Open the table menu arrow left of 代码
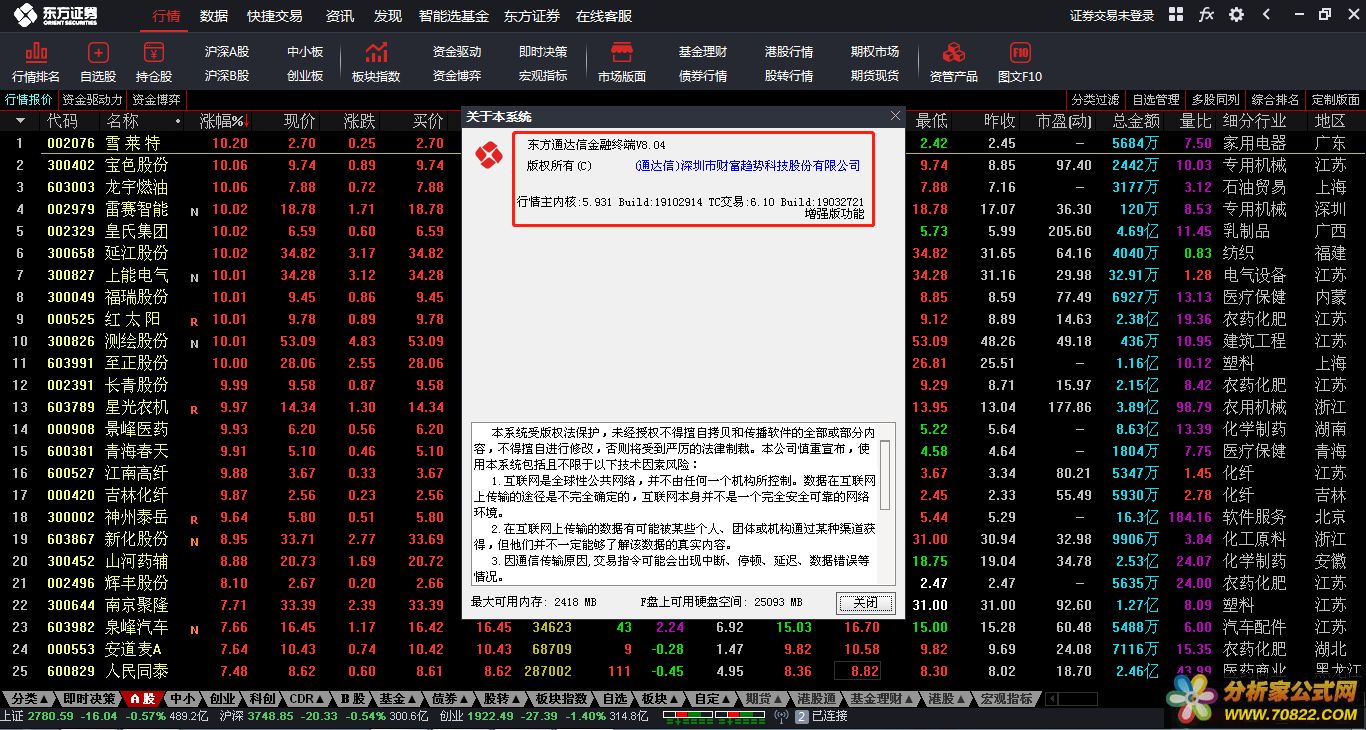The width and height of the screenshot is (1366, 730). [x=20, y=121]
